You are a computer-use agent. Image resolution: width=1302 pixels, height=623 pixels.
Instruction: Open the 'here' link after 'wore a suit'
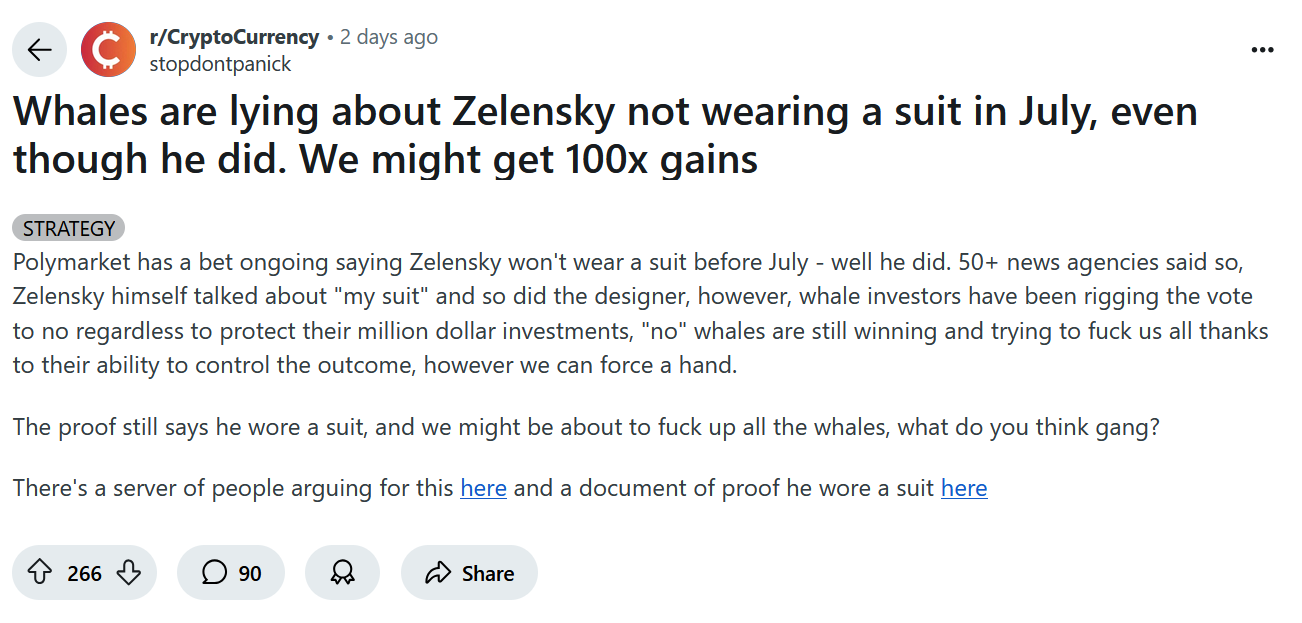pos(964,488)
